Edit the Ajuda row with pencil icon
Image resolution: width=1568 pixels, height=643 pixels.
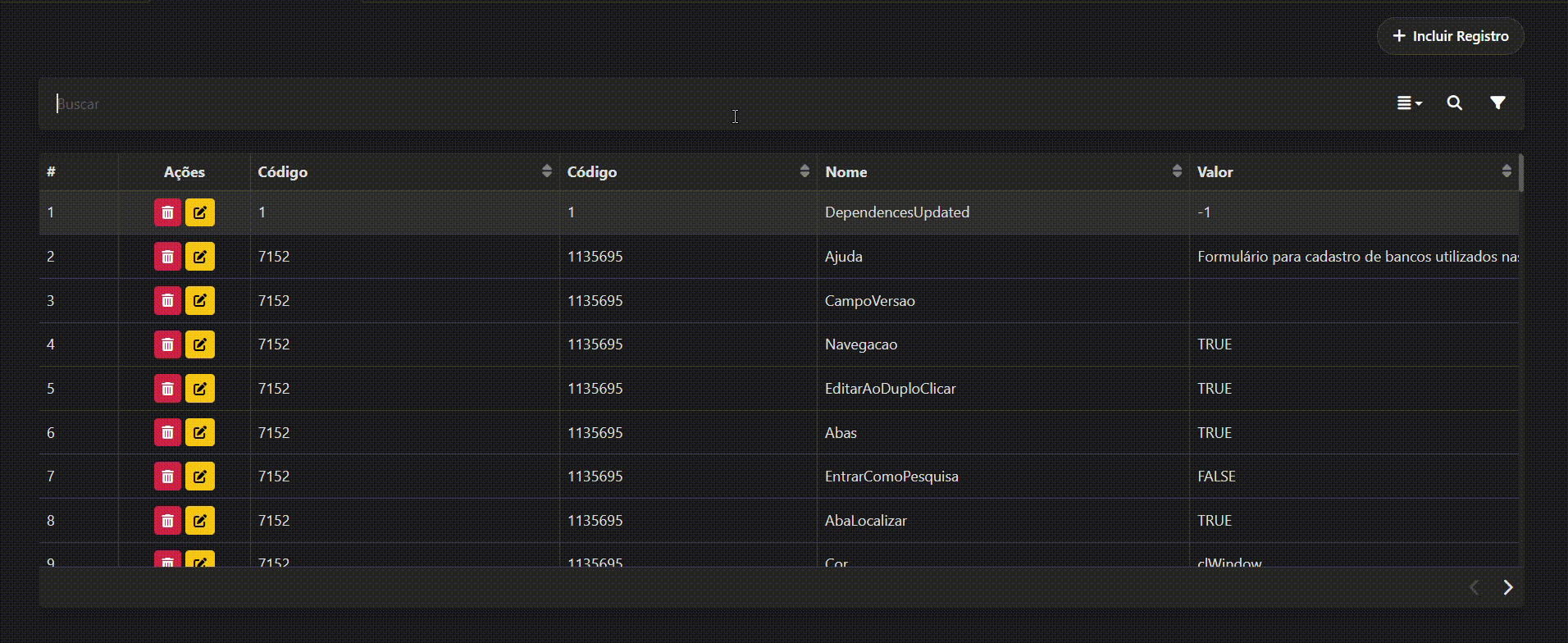[x=199, y=257]
